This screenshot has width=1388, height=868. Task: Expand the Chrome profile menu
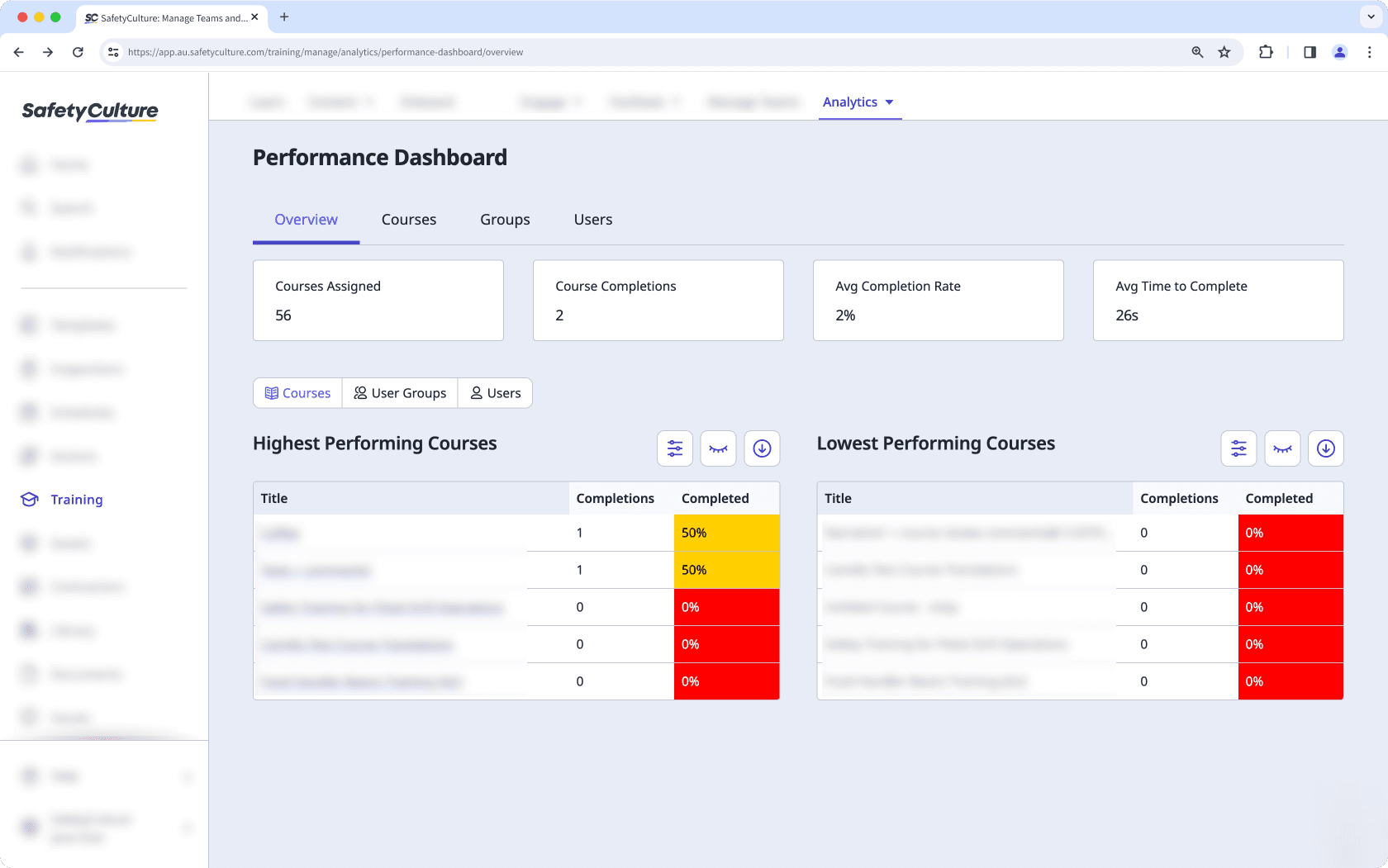tap(1339, 51)
